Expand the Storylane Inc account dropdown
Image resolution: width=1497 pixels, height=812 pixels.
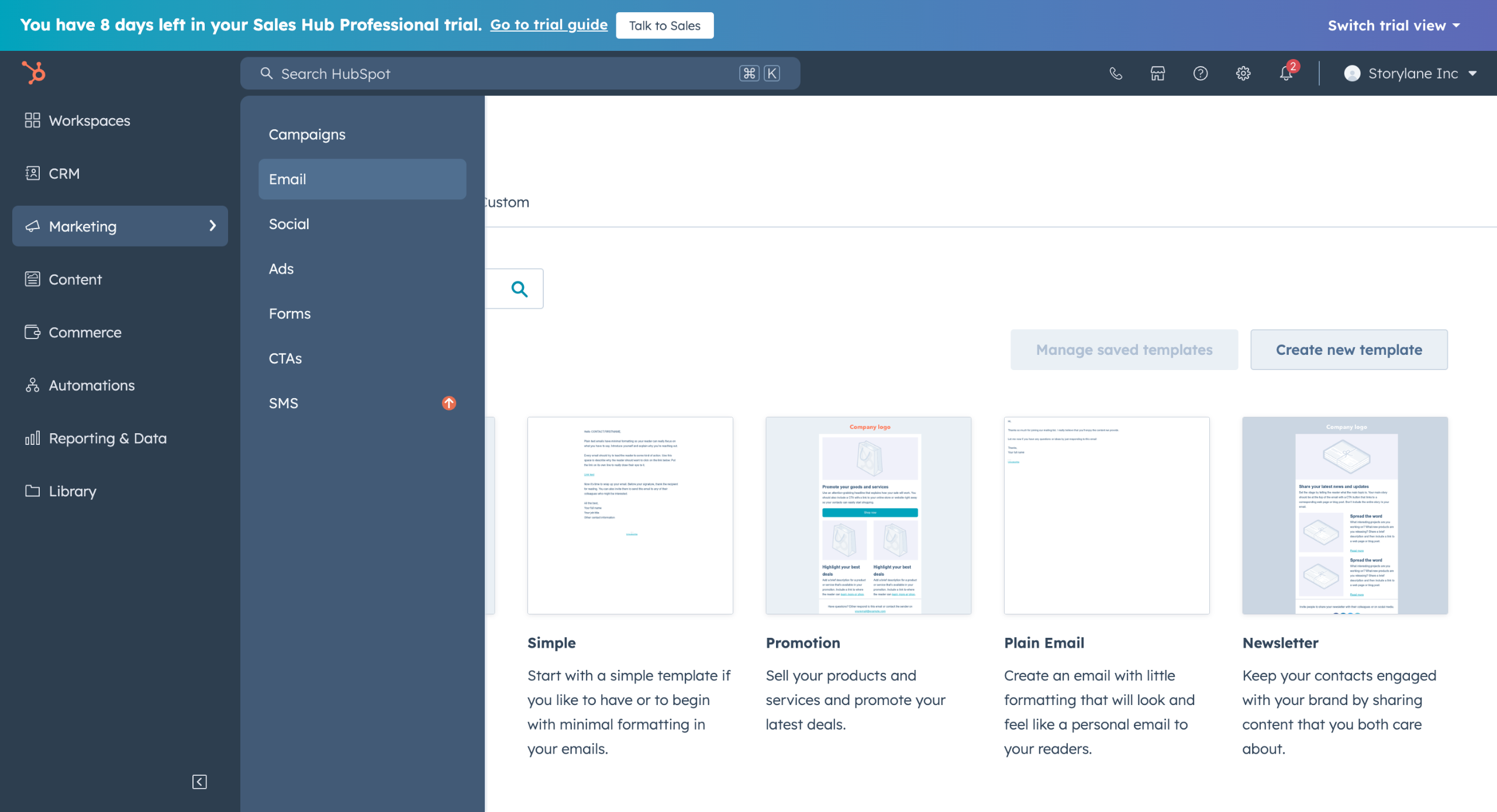(1411, 73)
